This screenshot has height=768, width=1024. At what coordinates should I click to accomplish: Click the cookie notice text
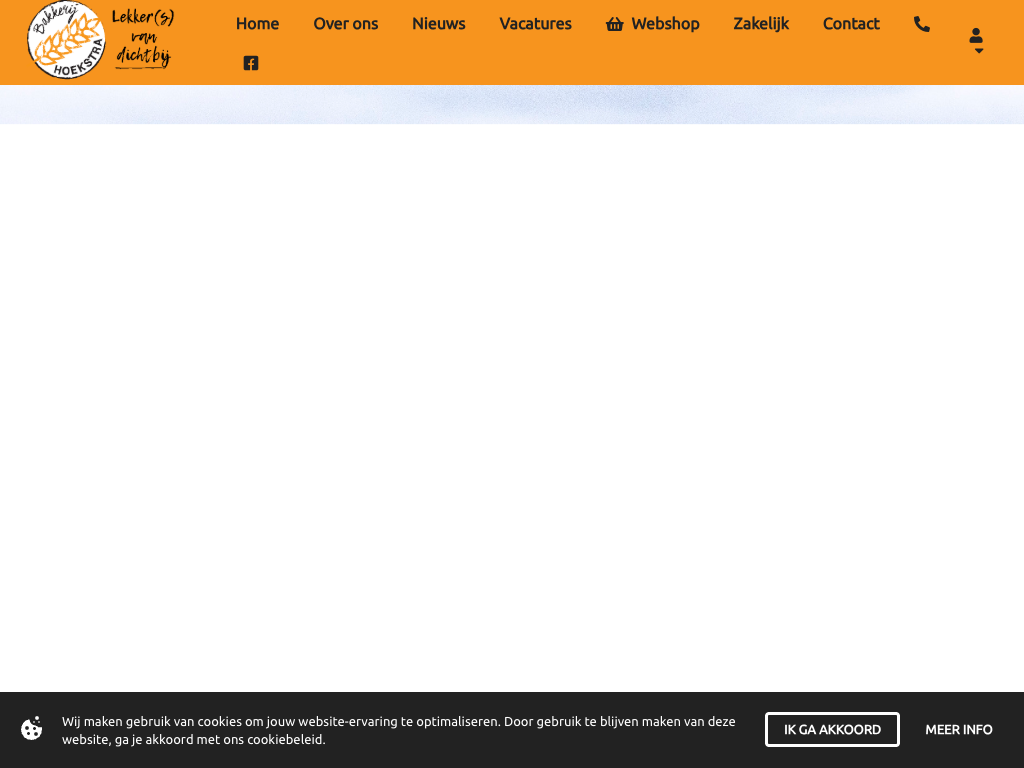click(x=400, y=730)
